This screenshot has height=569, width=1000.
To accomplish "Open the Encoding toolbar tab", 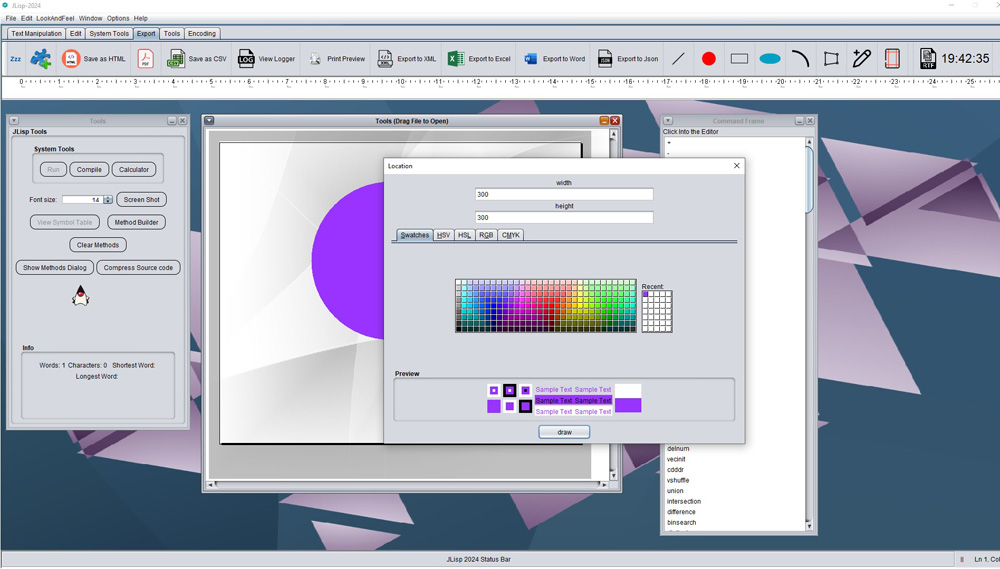I will pyautogui.click(x=202, y=33).
